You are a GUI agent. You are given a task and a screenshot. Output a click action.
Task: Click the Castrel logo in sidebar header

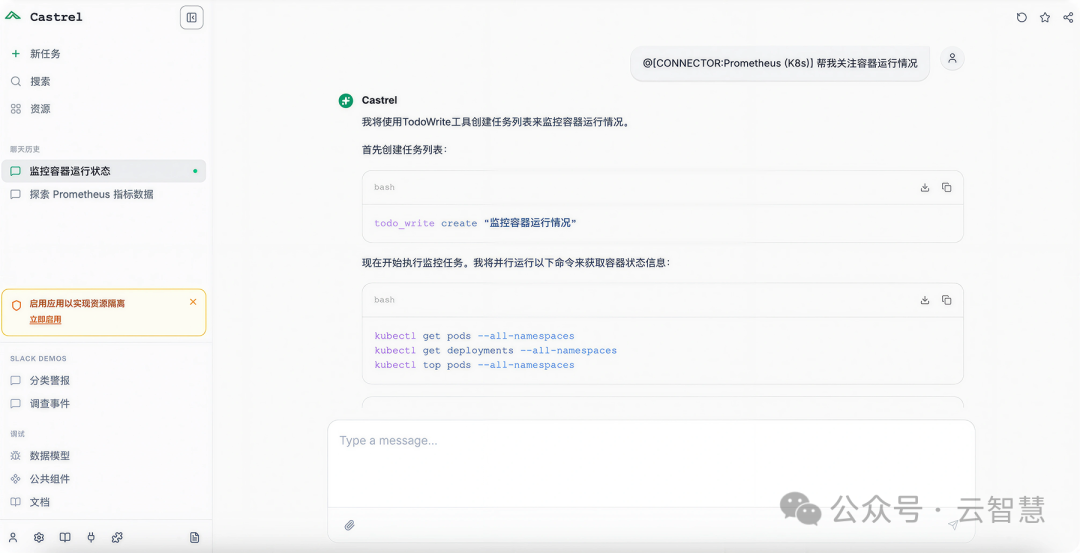[13, 17]
